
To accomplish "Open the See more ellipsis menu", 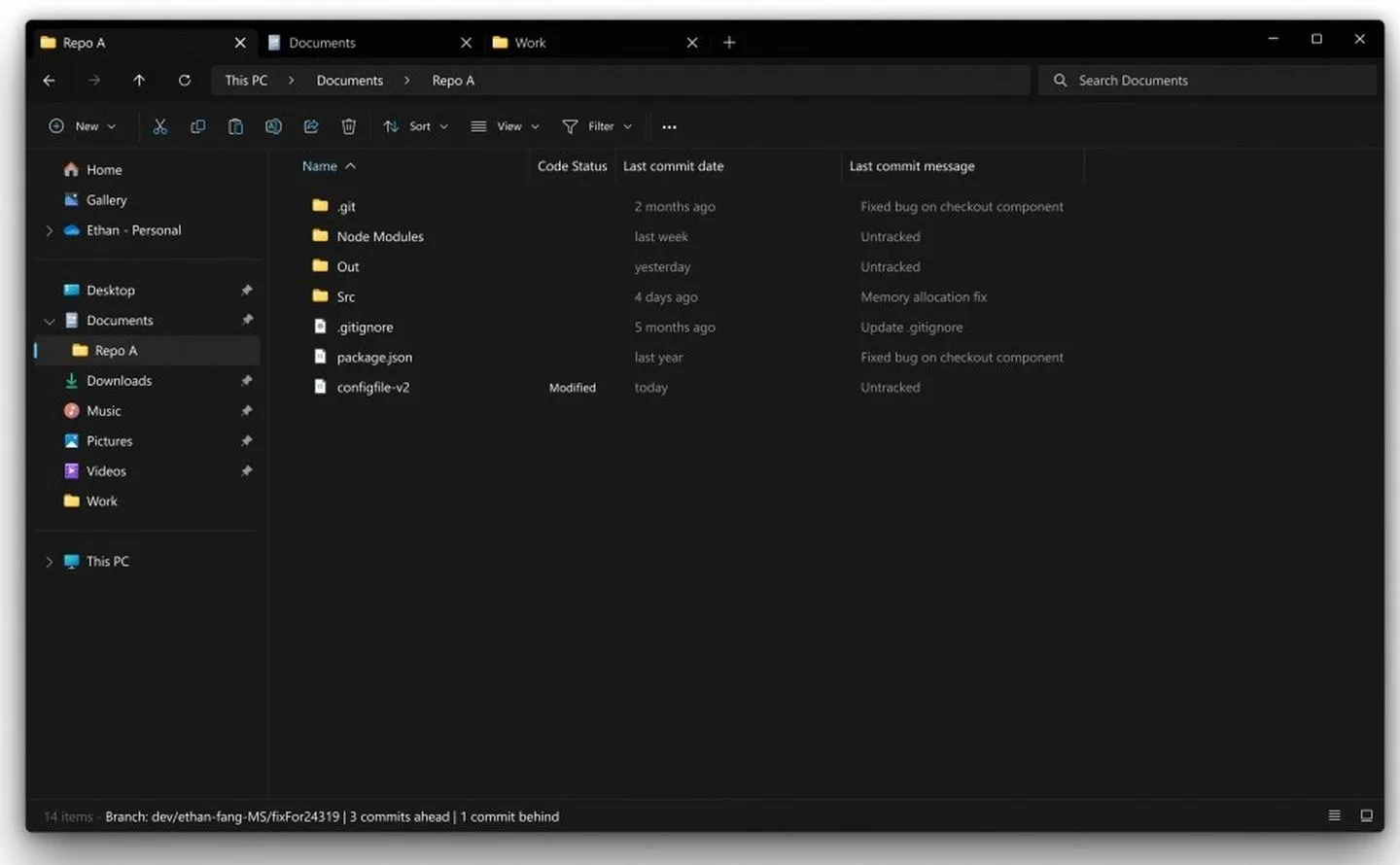I will click(x=669, y=126).
